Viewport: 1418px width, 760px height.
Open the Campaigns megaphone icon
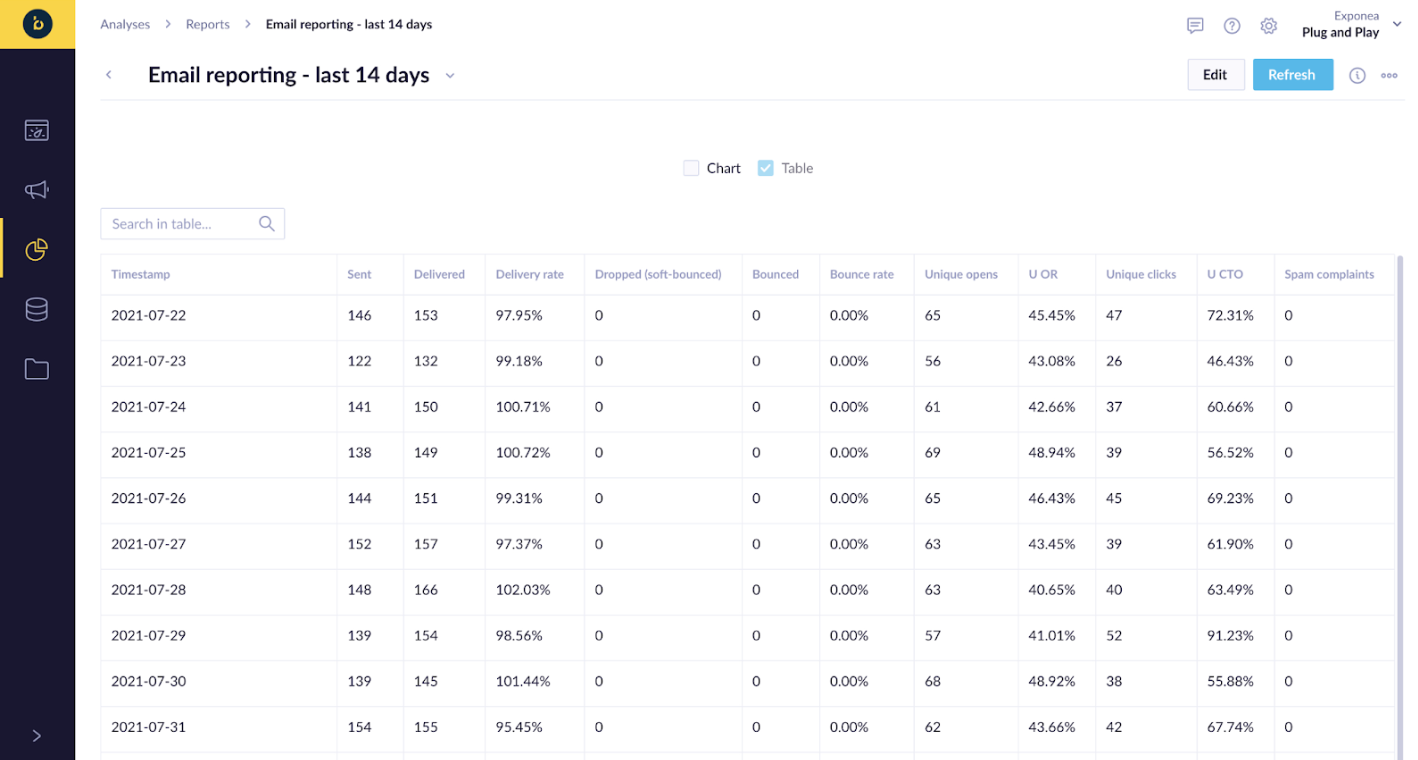37,190
